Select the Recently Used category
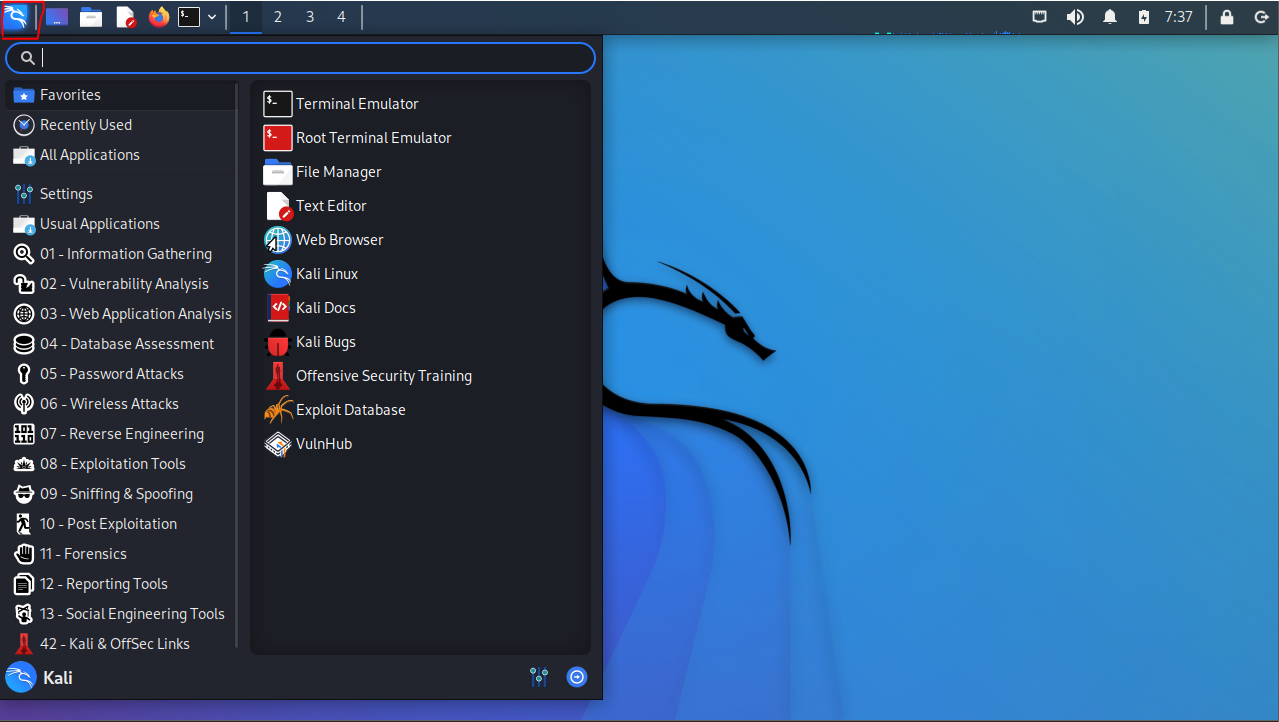The width and height of the screenshot is (1279, 722). (x=121, y=125)
